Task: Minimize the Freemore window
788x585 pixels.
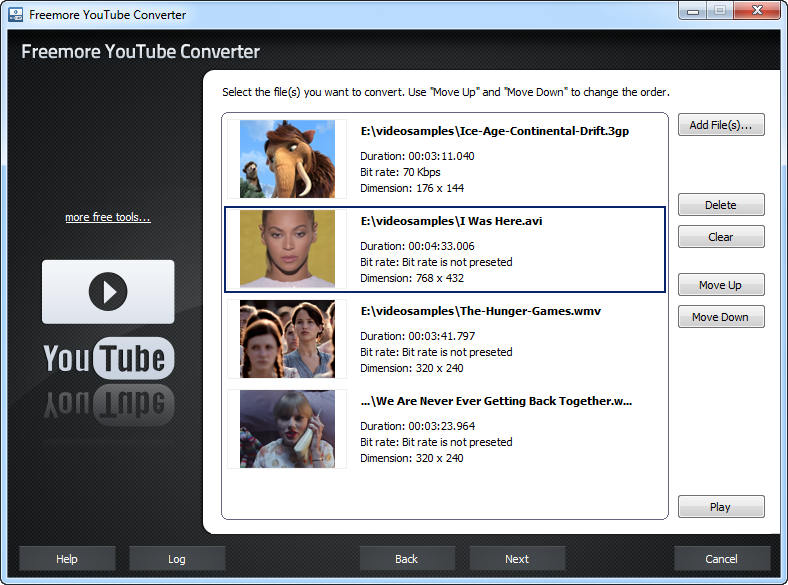Action: [x=693, y=10]
